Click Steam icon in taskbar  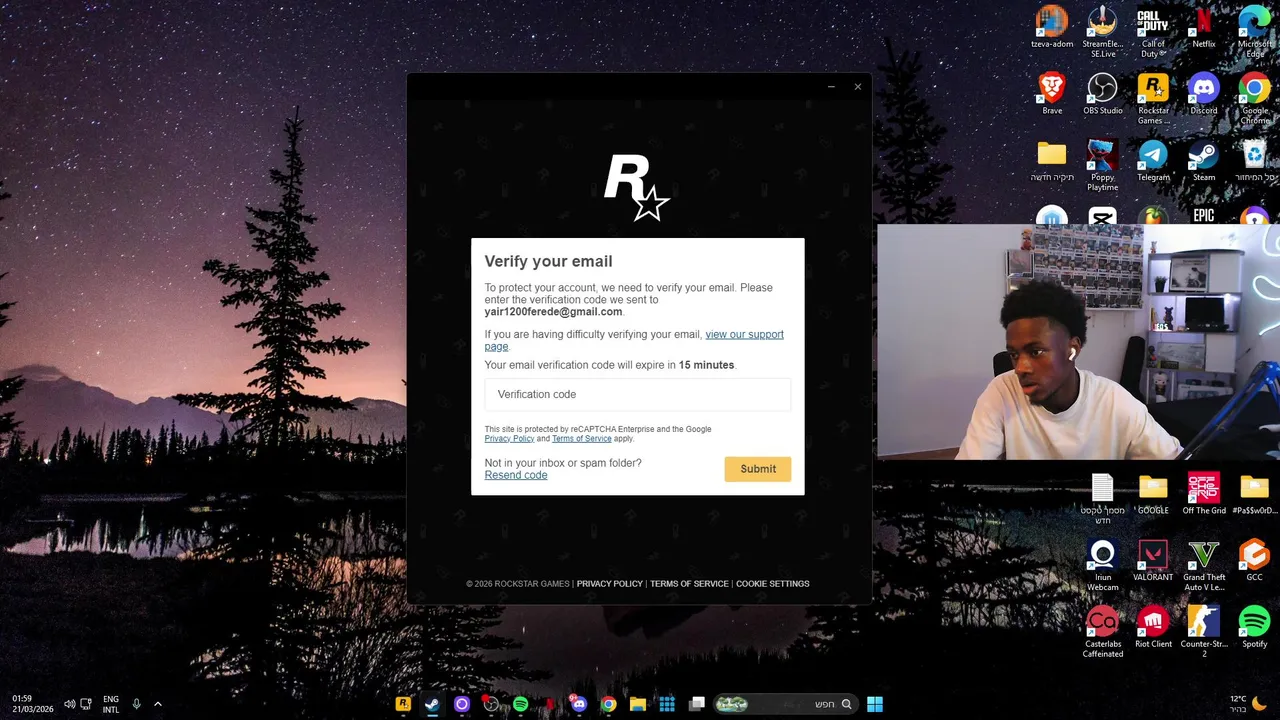pyautogui.click(x=432, y=704)
